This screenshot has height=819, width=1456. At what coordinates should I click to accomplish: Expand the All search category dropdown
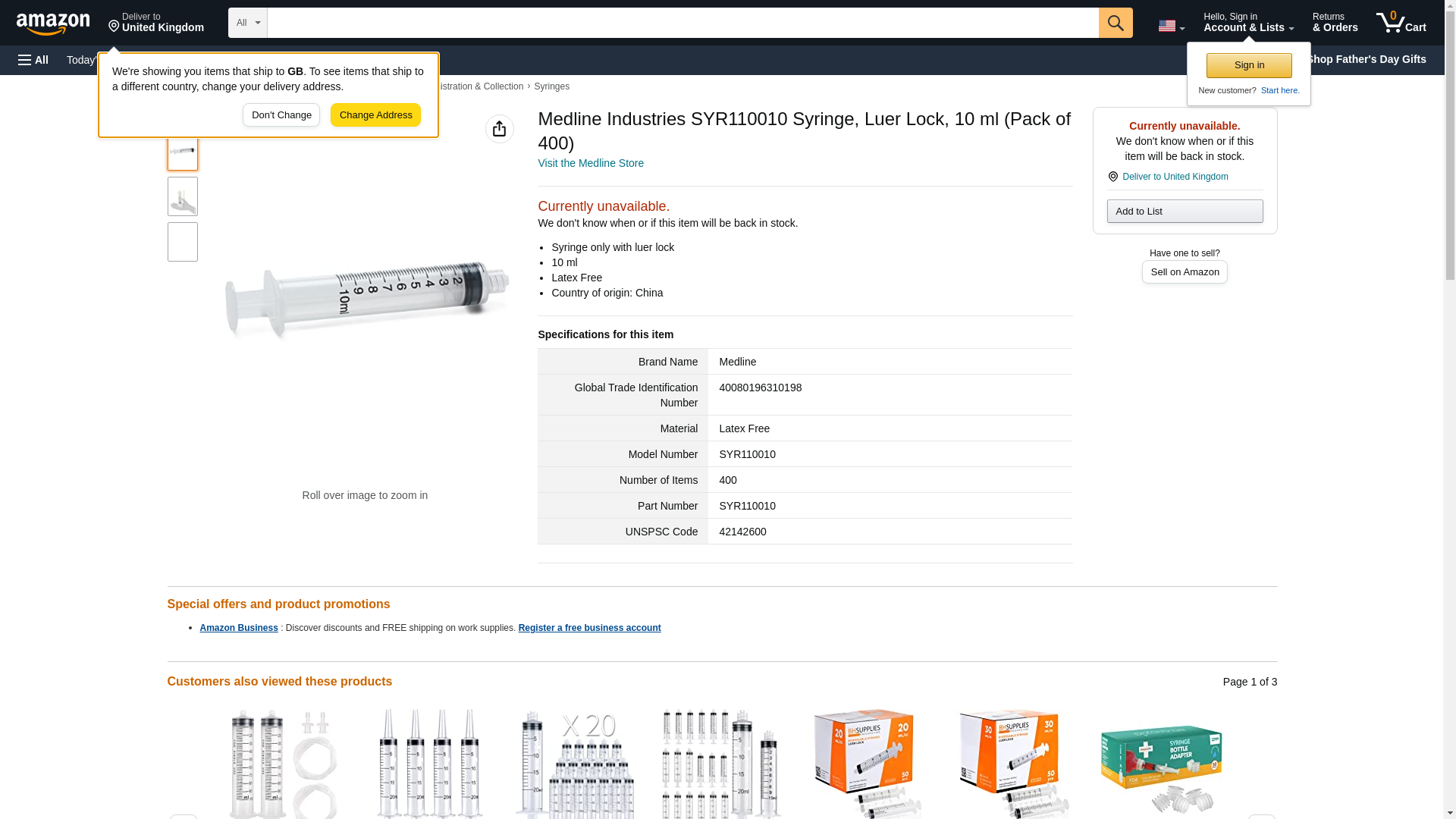247,23
